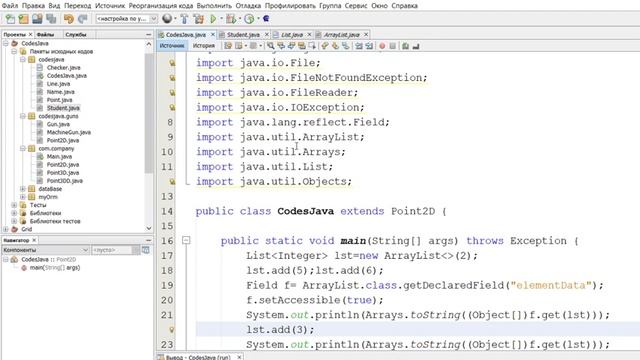Click the warning glyph beside import java.io.File
Viewport: 640px width, 360px height.
point(172,63)
